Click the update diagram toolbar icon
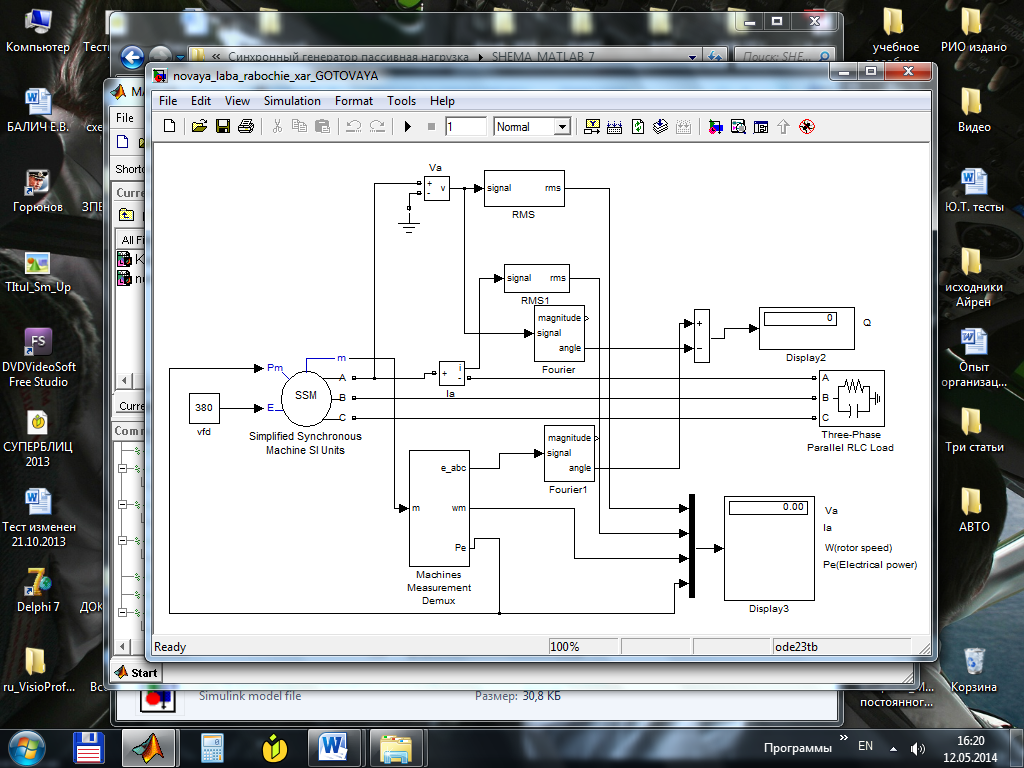The image size is (1024, 768). pos(660,126)
